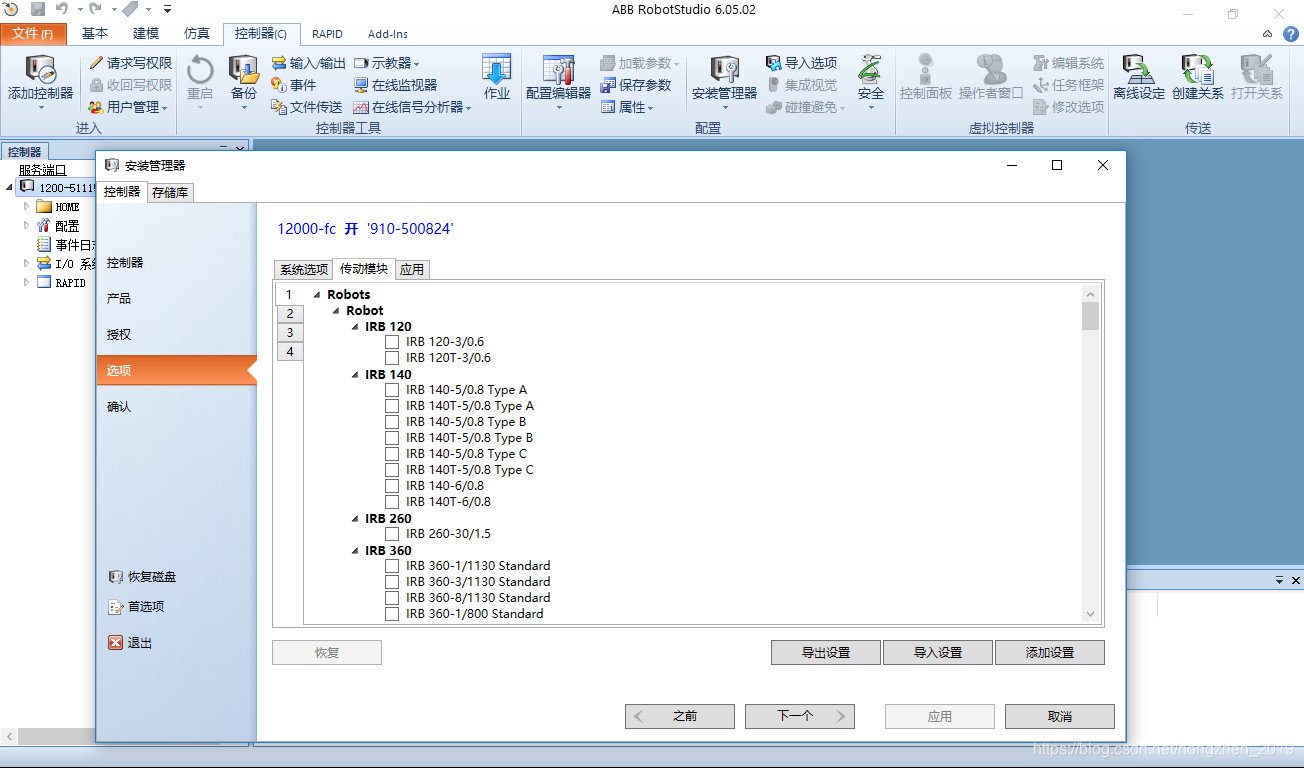Viewport: 1304px width, 768px height.
Task: Open the 事件 event viewer
Action: 294,85
